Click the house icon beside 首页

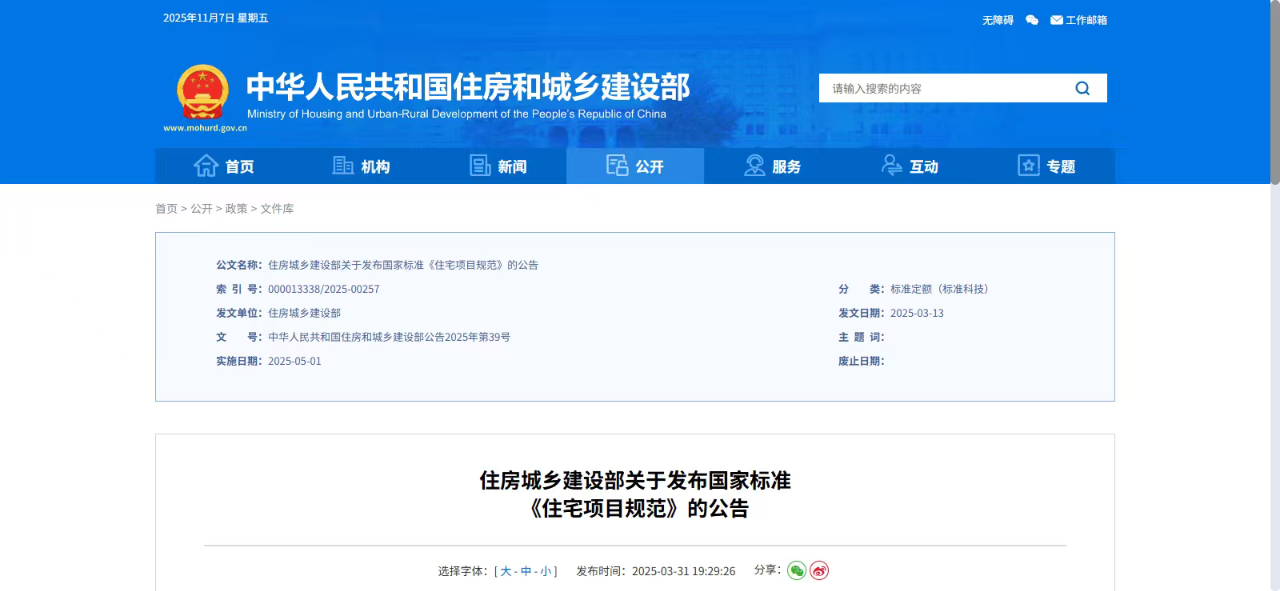pyautogui.click(x=206, y=166)
